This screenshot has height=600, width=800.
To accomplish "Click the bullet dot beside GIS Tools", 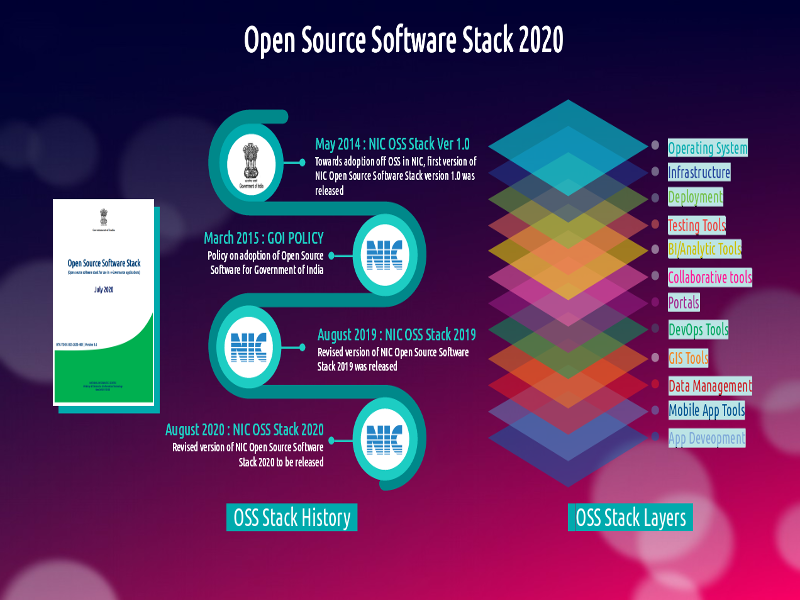I will [655, 358].
